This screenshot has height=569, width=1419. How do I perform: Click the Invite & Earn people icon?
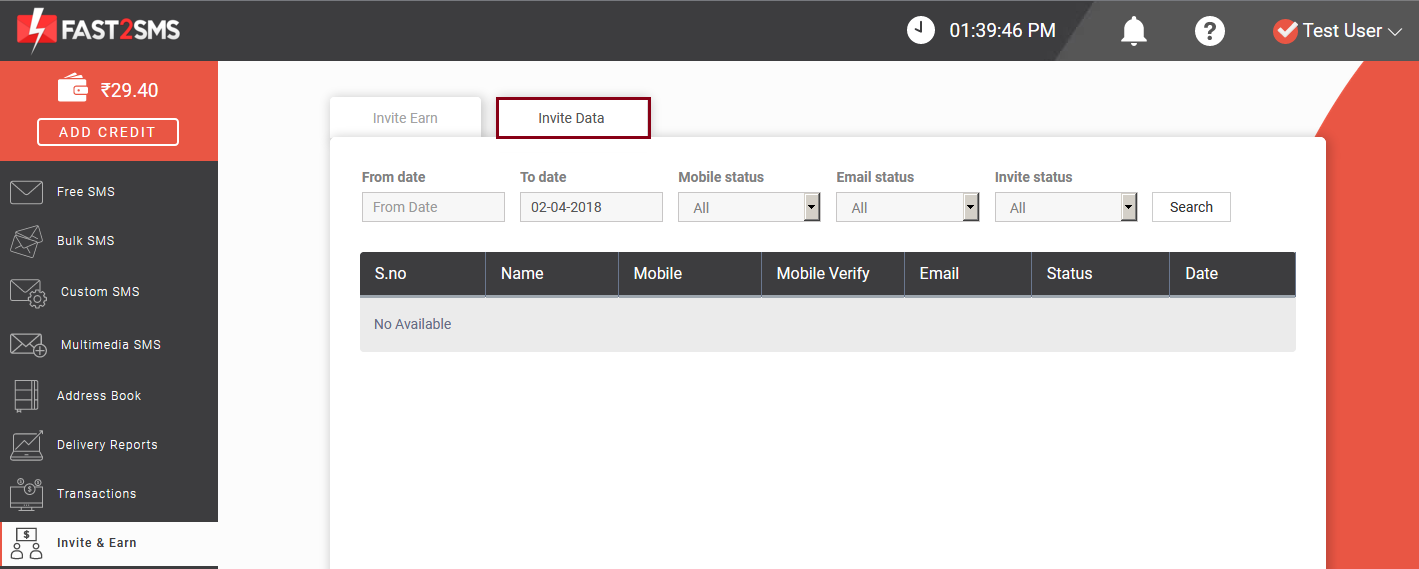pos(26,543)
